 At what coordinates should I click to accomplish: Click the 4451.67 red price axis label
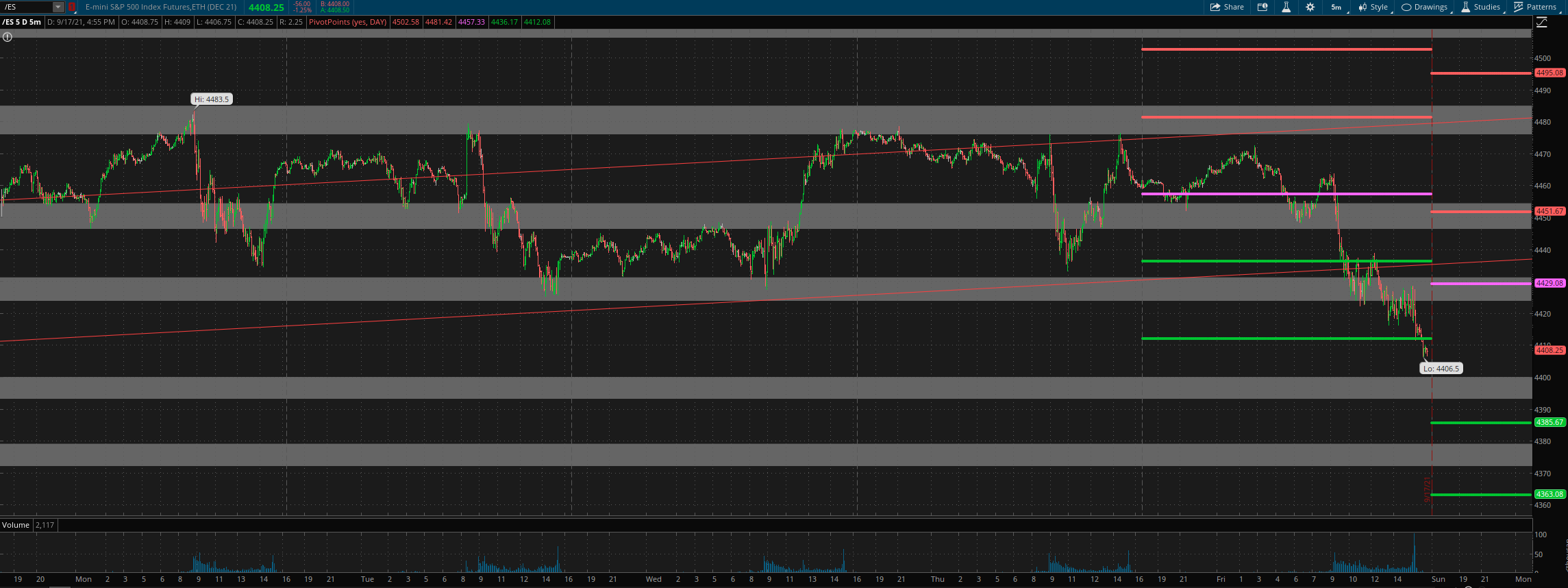pyautogui.click(x=1550, y=211)
